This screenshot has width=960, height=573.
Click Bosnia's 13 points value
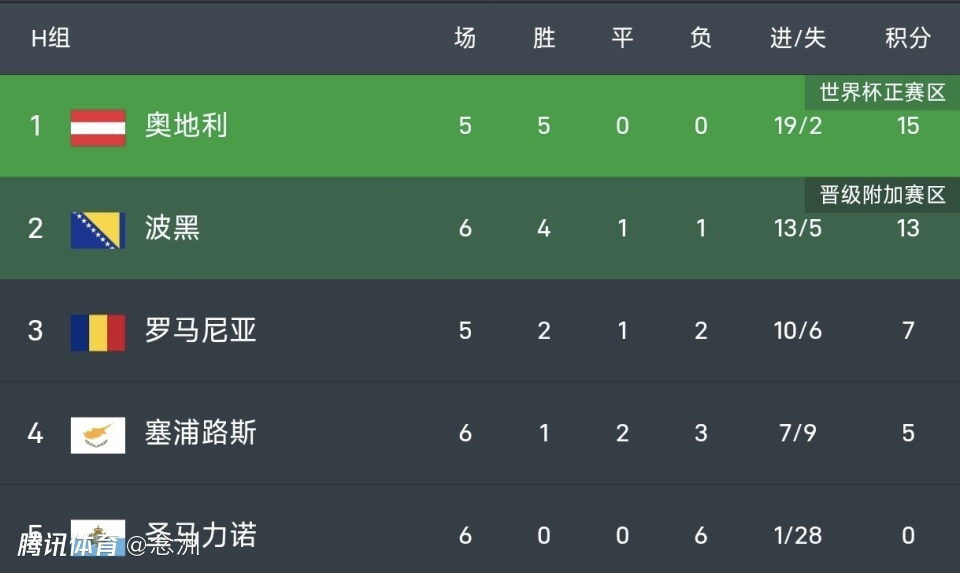pyautogui.click(x=907, y=229)
